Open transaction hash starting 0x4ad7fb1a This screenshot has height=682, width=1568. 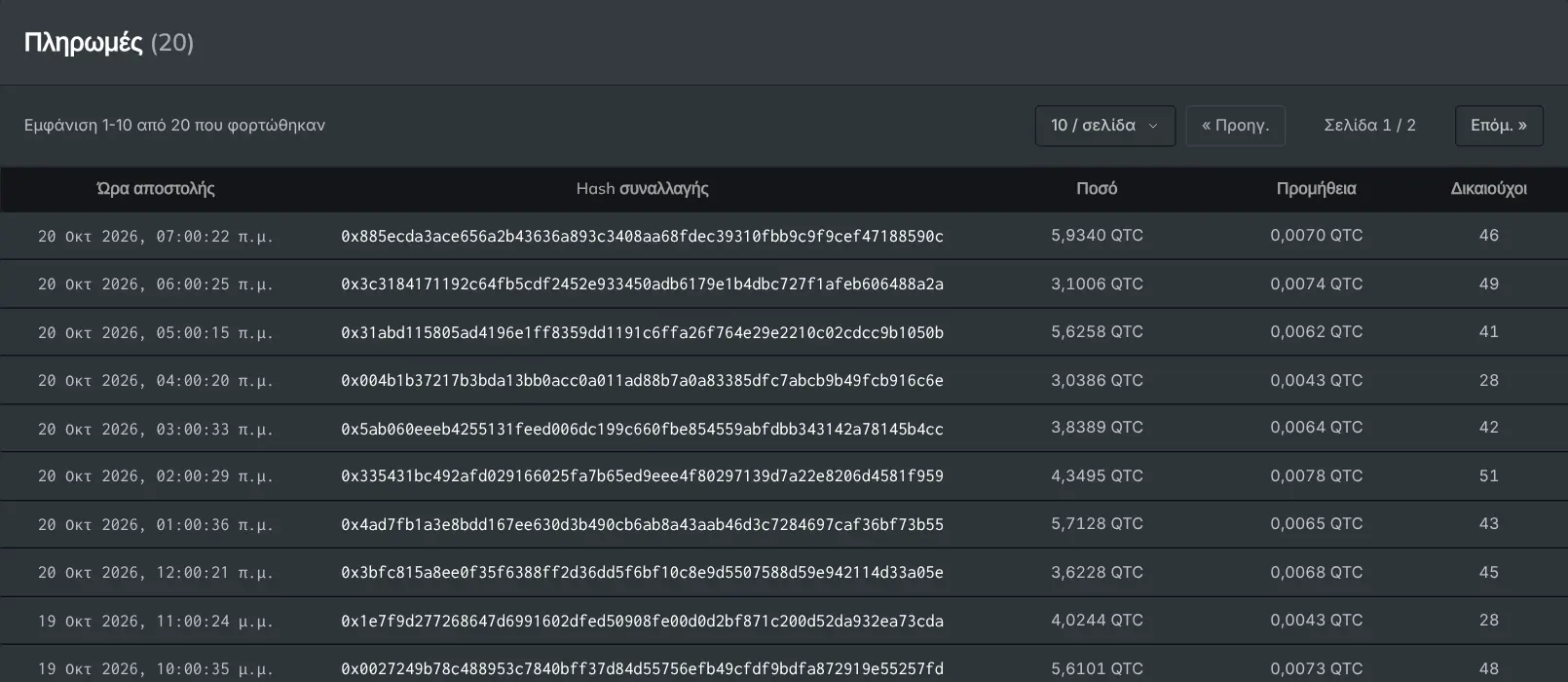point(642,524)
